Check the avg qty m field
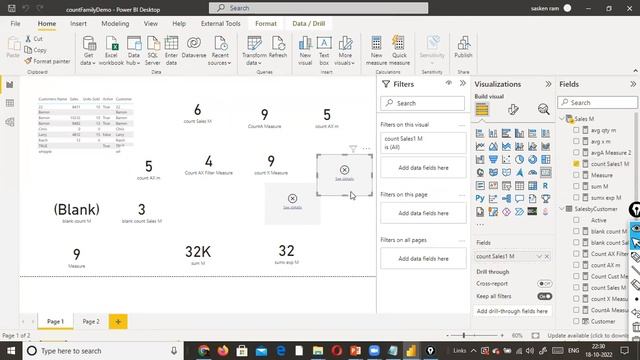 point(576,130)
